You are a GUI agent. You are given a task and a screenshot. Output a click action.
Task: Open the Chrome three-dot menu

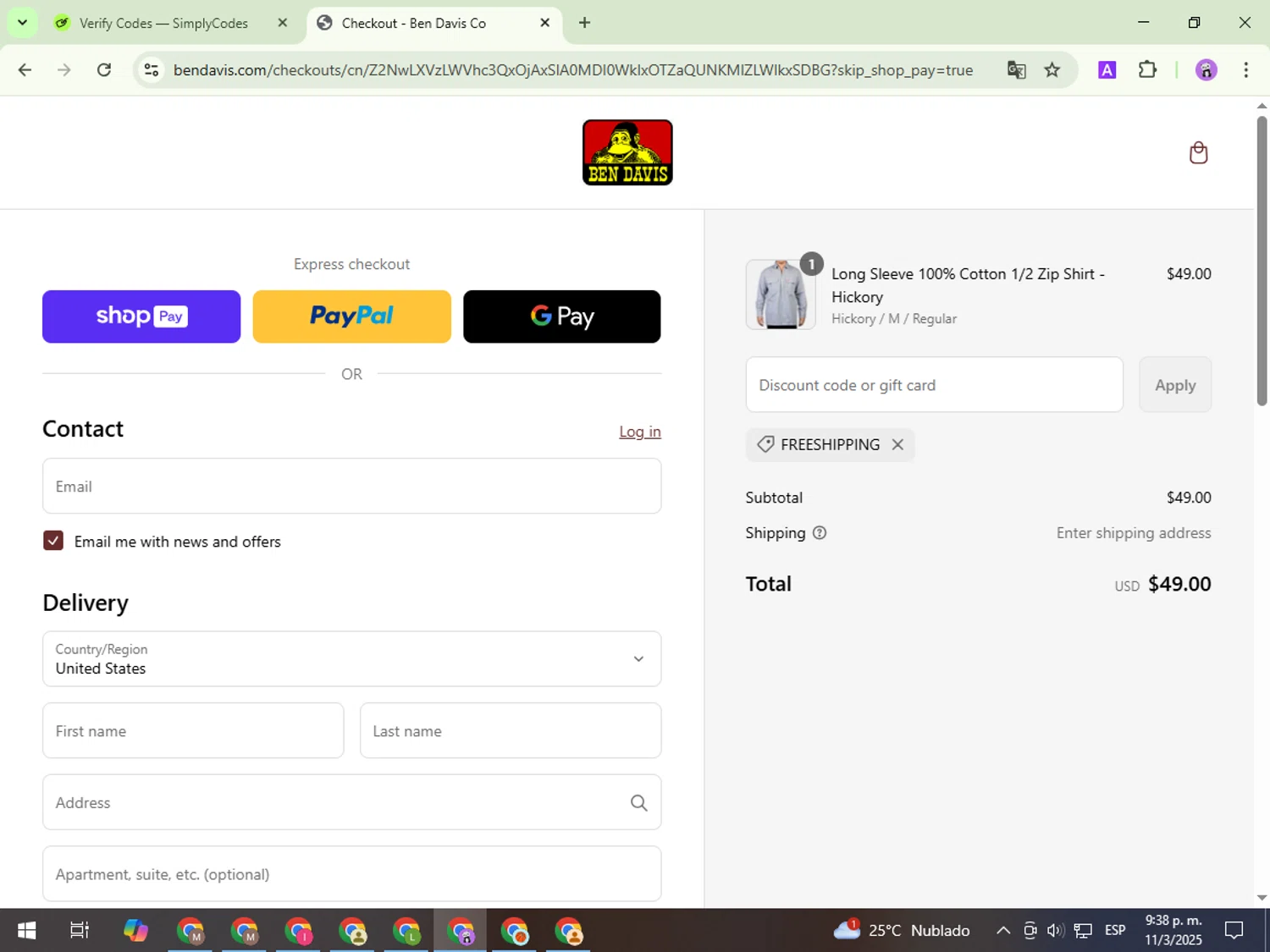(1245, 70)
